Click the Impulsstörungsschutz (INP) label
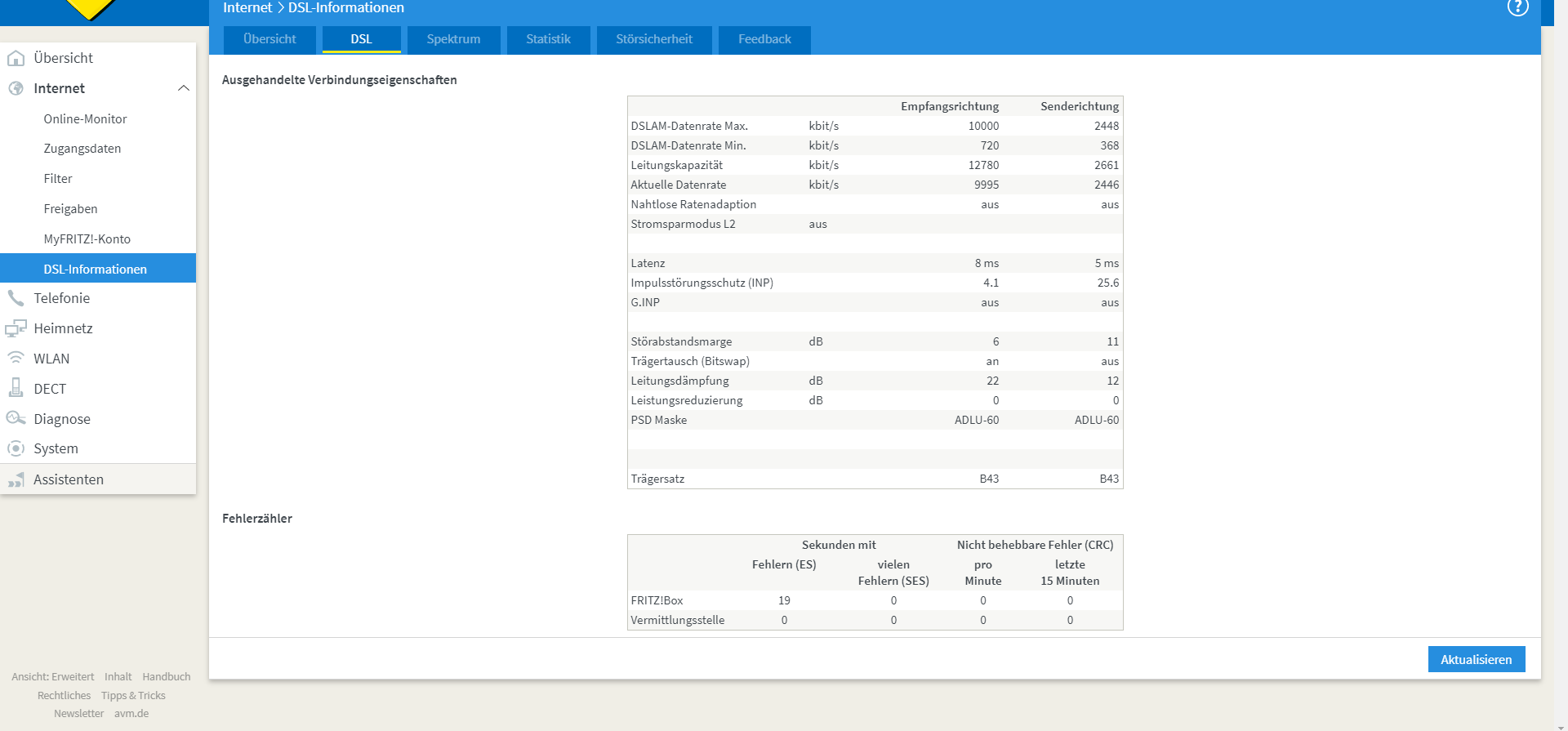 pos(702,283)
